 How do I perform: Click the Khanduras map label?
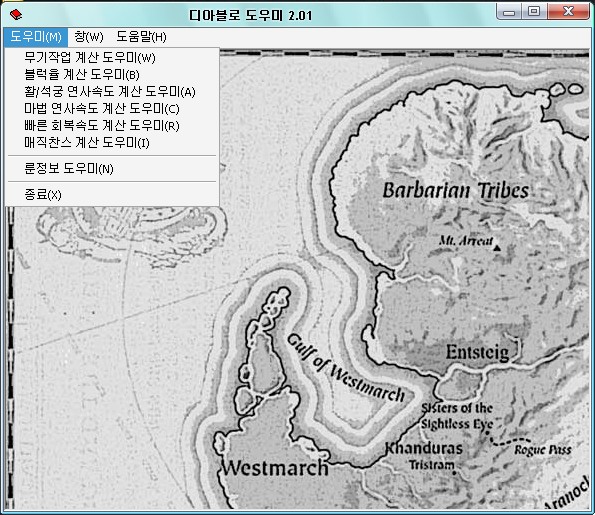tap(424, 448)
